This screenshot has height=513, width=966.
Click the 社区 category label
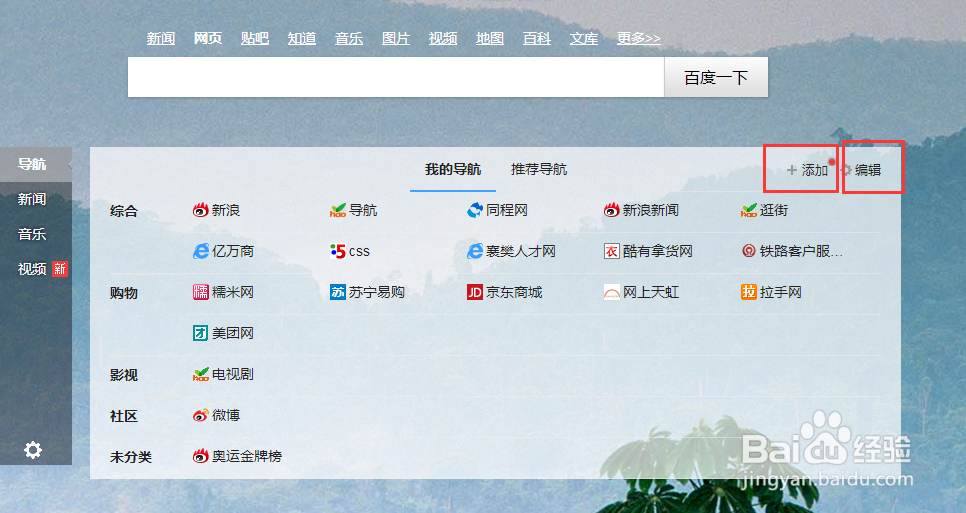pyautogui.click(x=124, y=416)
